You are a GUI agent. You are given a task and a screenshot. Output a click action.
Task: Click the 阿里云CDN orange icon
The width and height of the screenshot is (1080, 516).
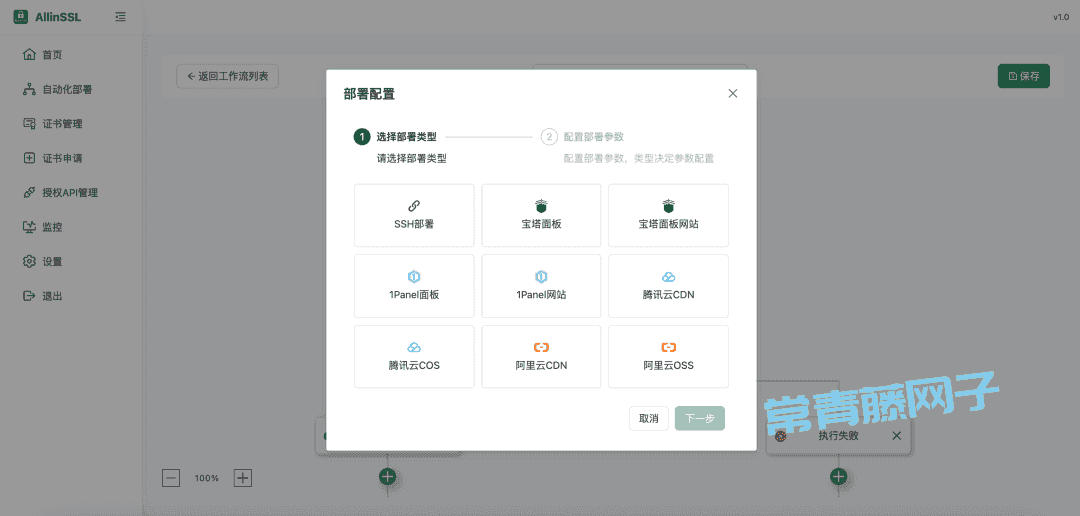541,347
